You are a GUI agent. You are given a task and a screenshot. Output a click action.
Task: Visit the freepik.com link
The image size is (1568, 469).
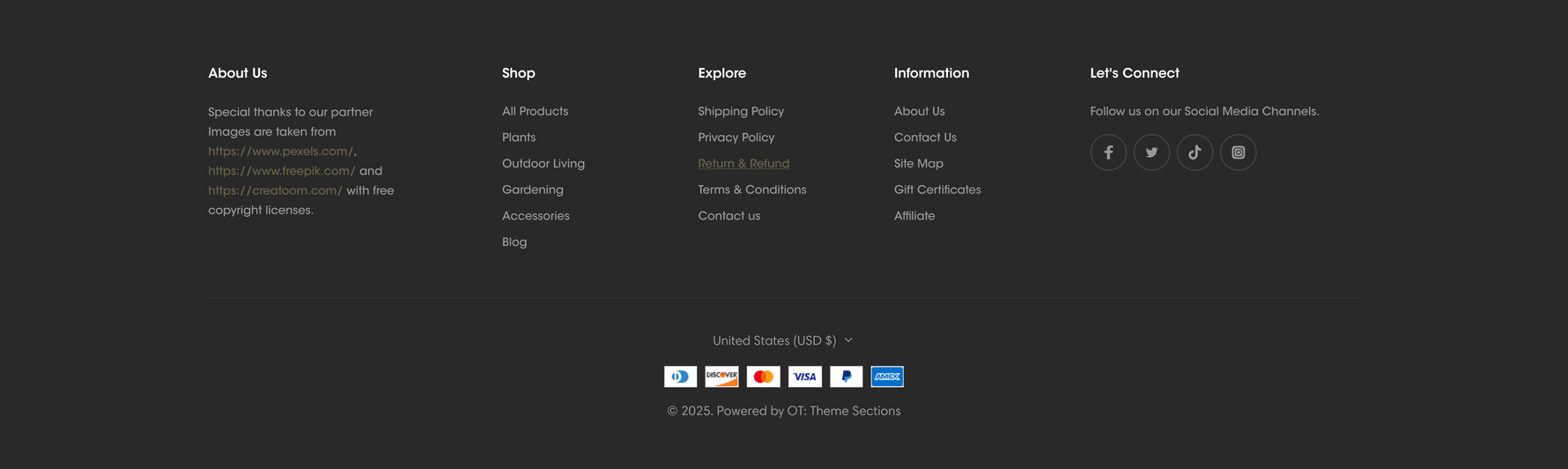pos(282,171)
